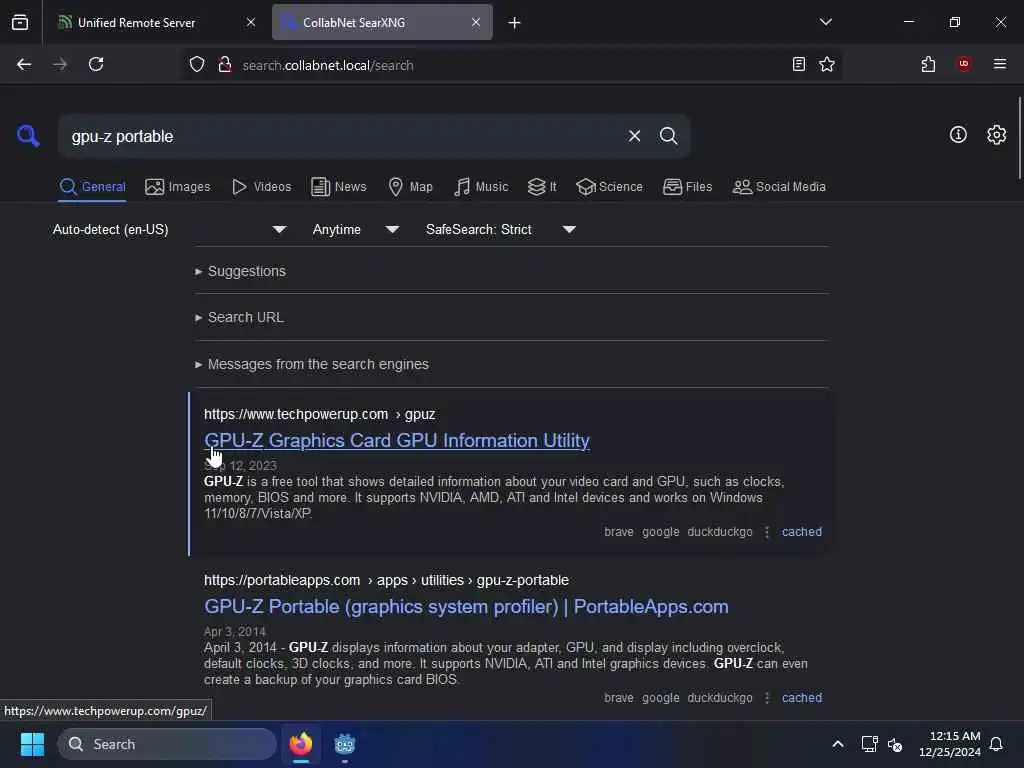Go back to previous page
1024x768 pixels.
coord(24,65)
